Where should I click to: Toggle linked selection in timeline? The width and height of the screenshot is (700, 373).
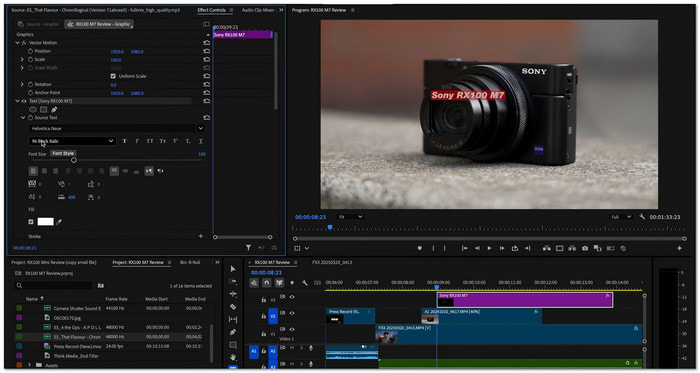tap(279, 283)
